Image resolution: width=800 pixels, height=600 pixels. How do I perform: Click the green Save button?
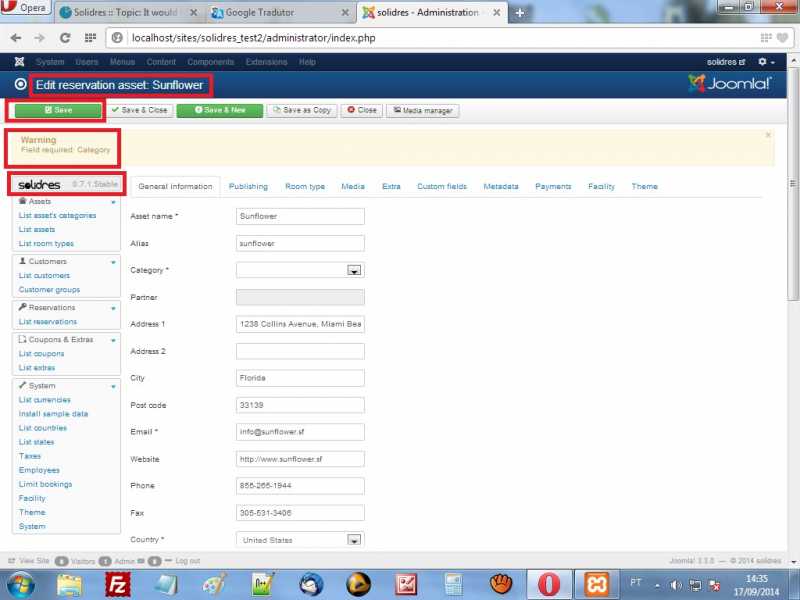pos(58,110)
